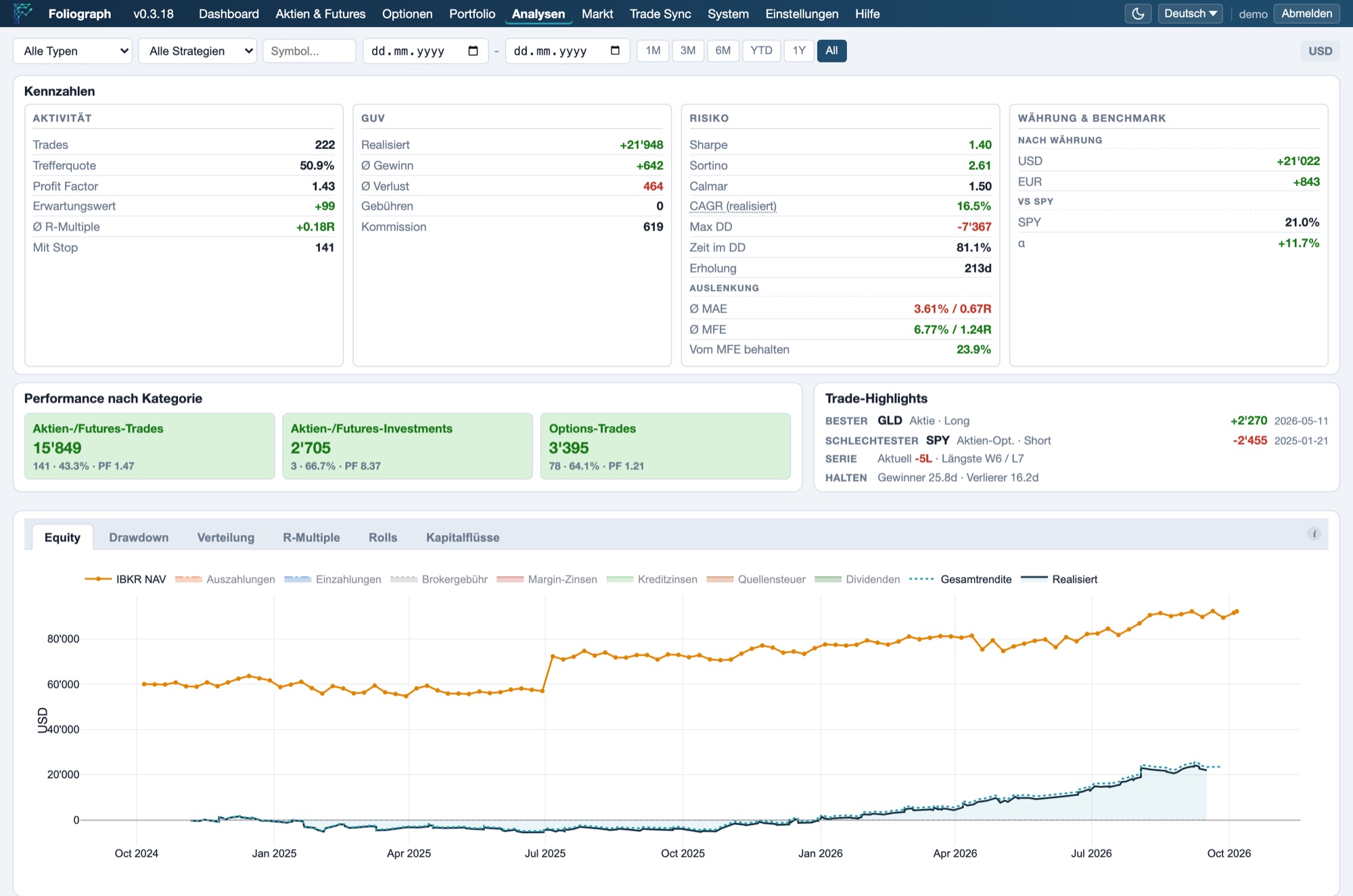Open the Deutsch language dropdown
The width and height of the screenshot is (1353, 896).
tap(1190, 14)
